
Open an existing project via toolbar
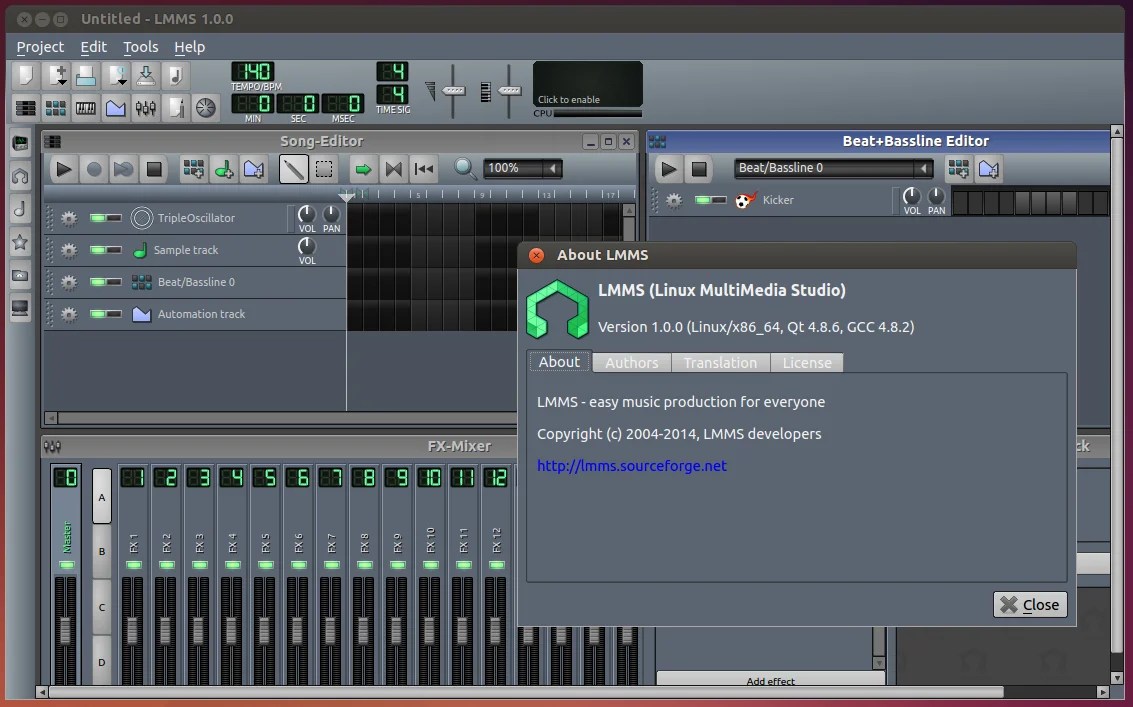click(x=85, y=75)
